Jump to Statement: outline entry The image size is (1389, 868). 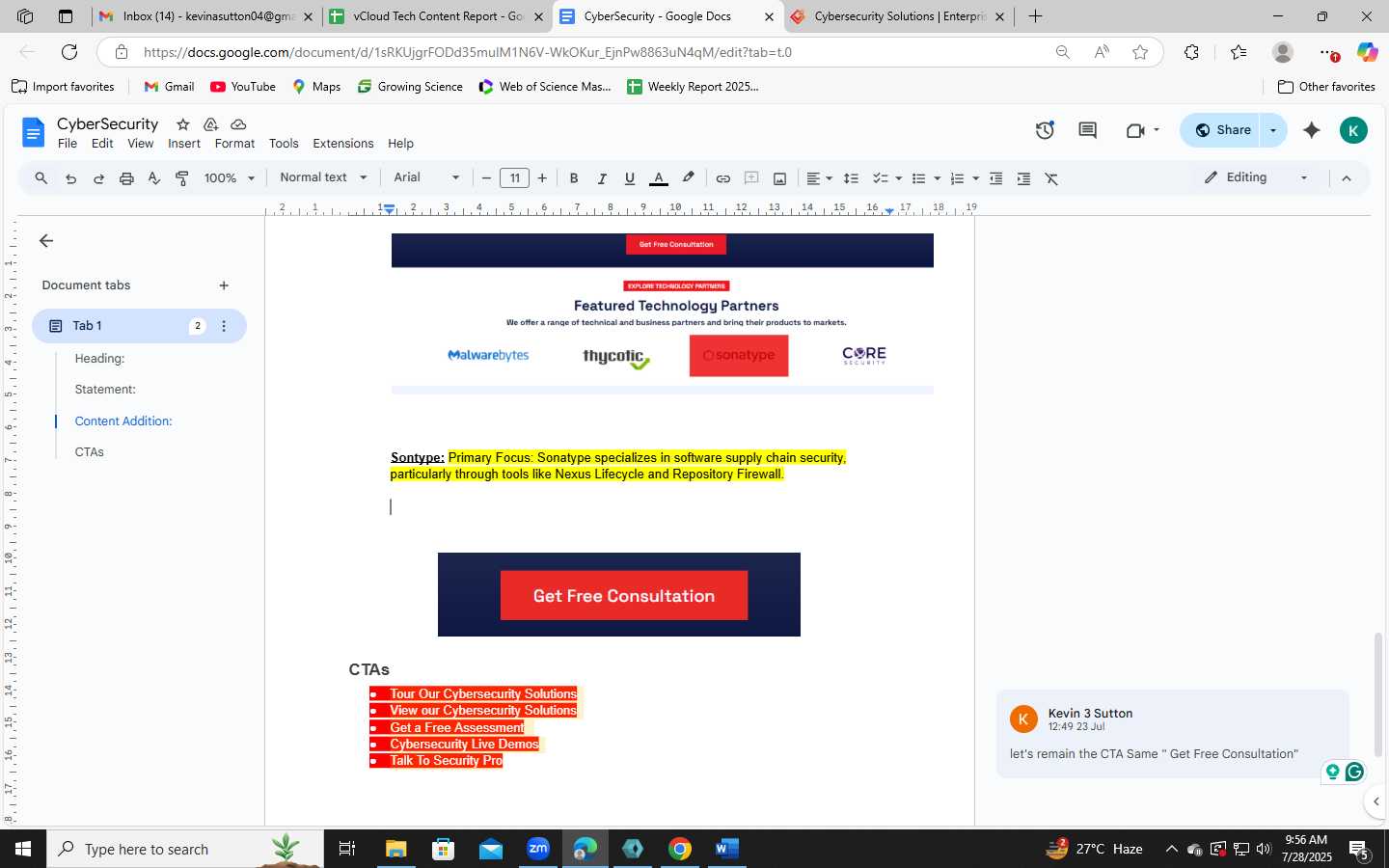click(x=105, y=390)
